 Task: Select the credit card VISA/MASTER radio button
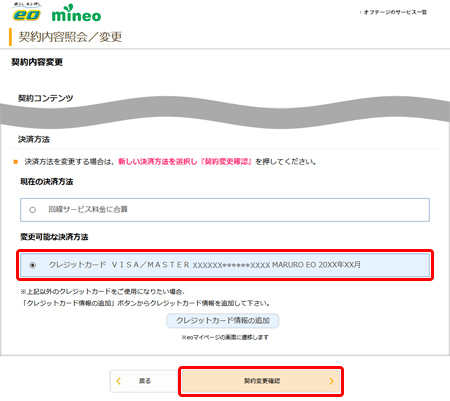coord(32,265)
